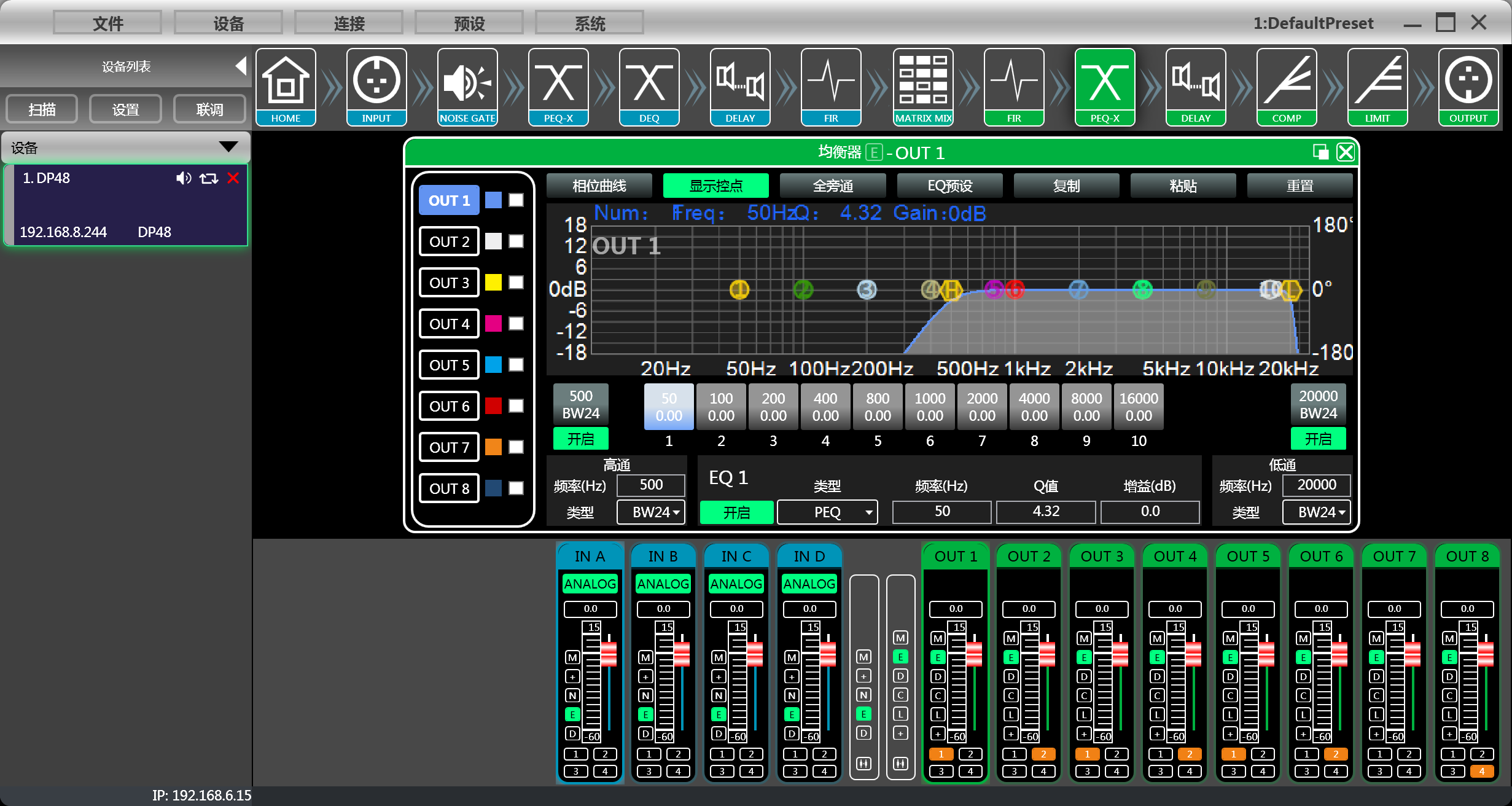The width and height of the screenshot is (1512, 806).
Task: Open the INPUT module
Action: (376, 87)
